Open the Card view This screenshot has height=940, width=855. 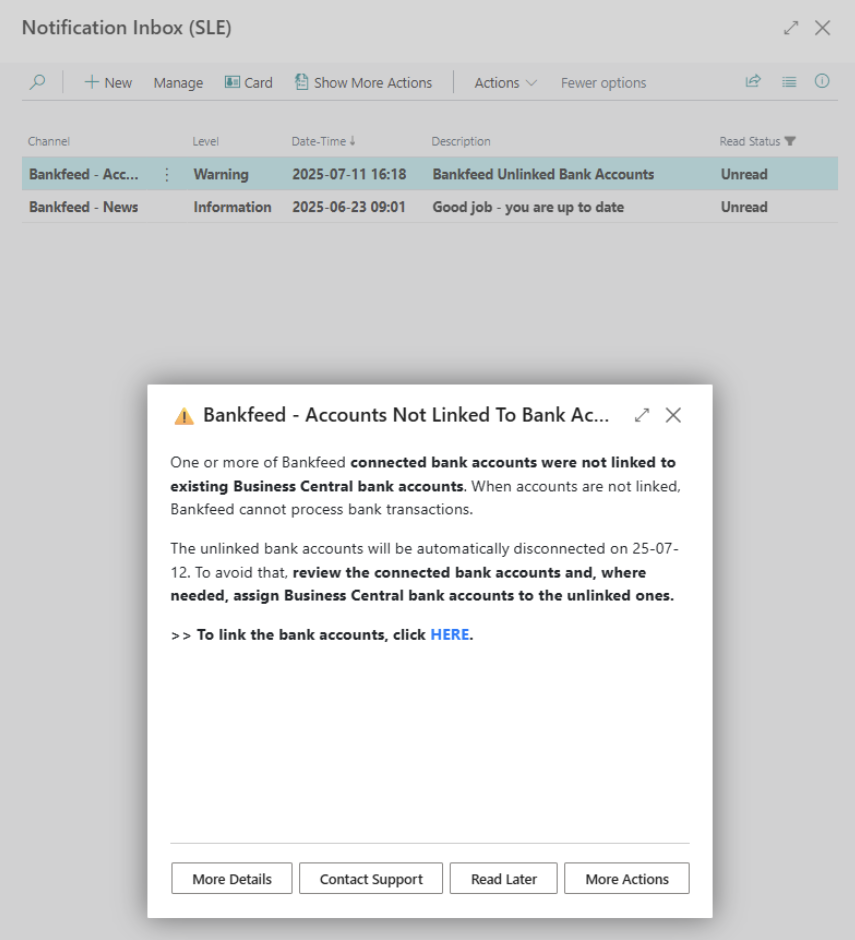[x=249, y=83]
